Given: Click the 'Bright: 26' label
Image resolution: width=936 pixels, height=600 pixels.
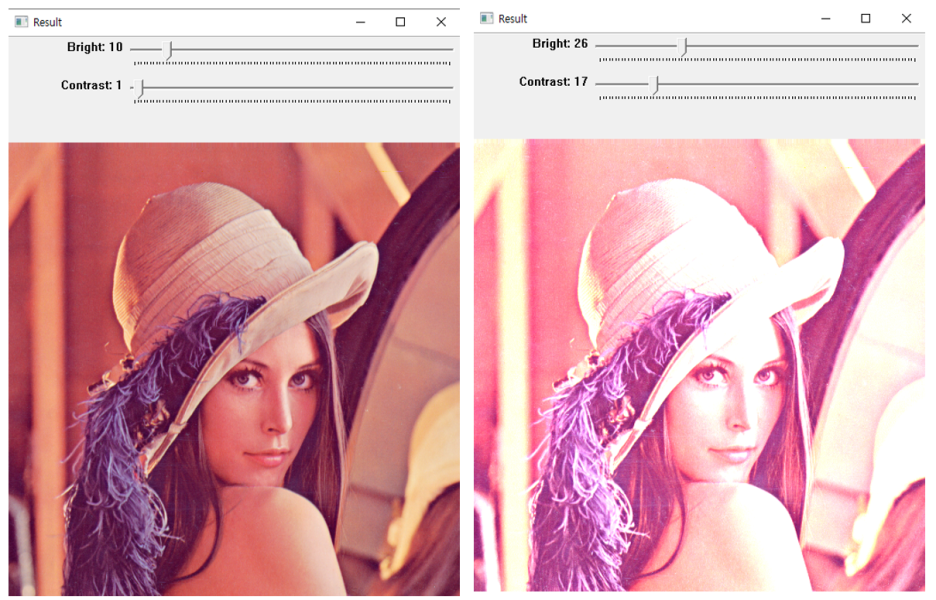Looking at the screenshot, I should pyautogui.click(x=560, y=44).
